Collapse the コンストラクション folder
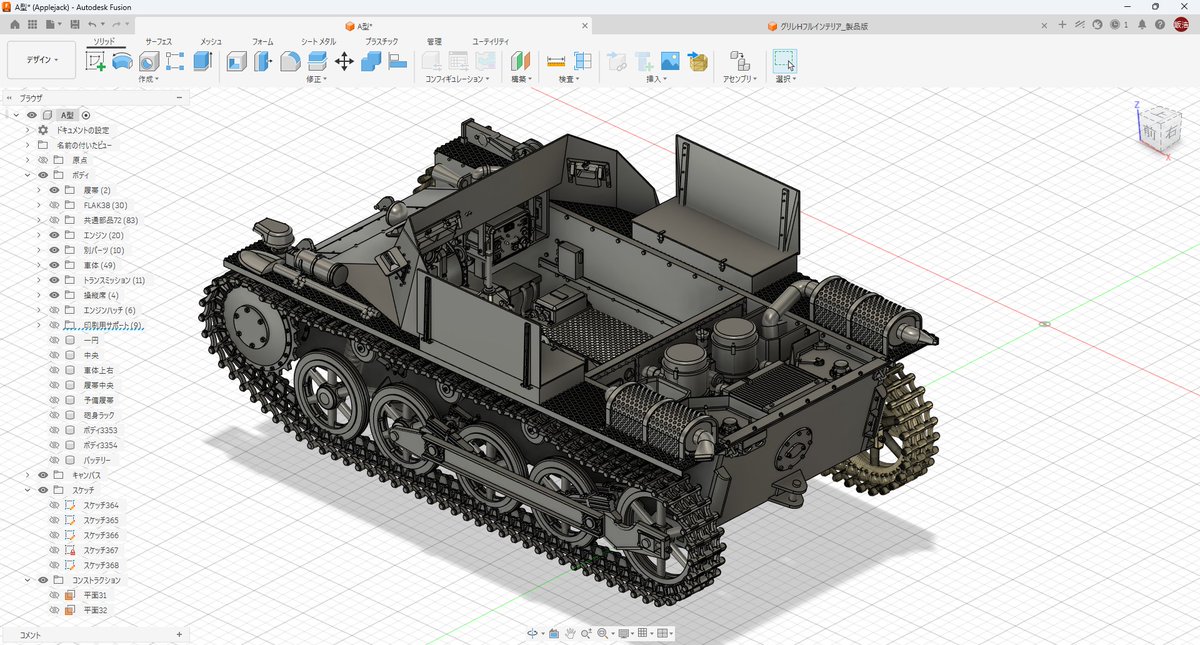 click(27, 580)
